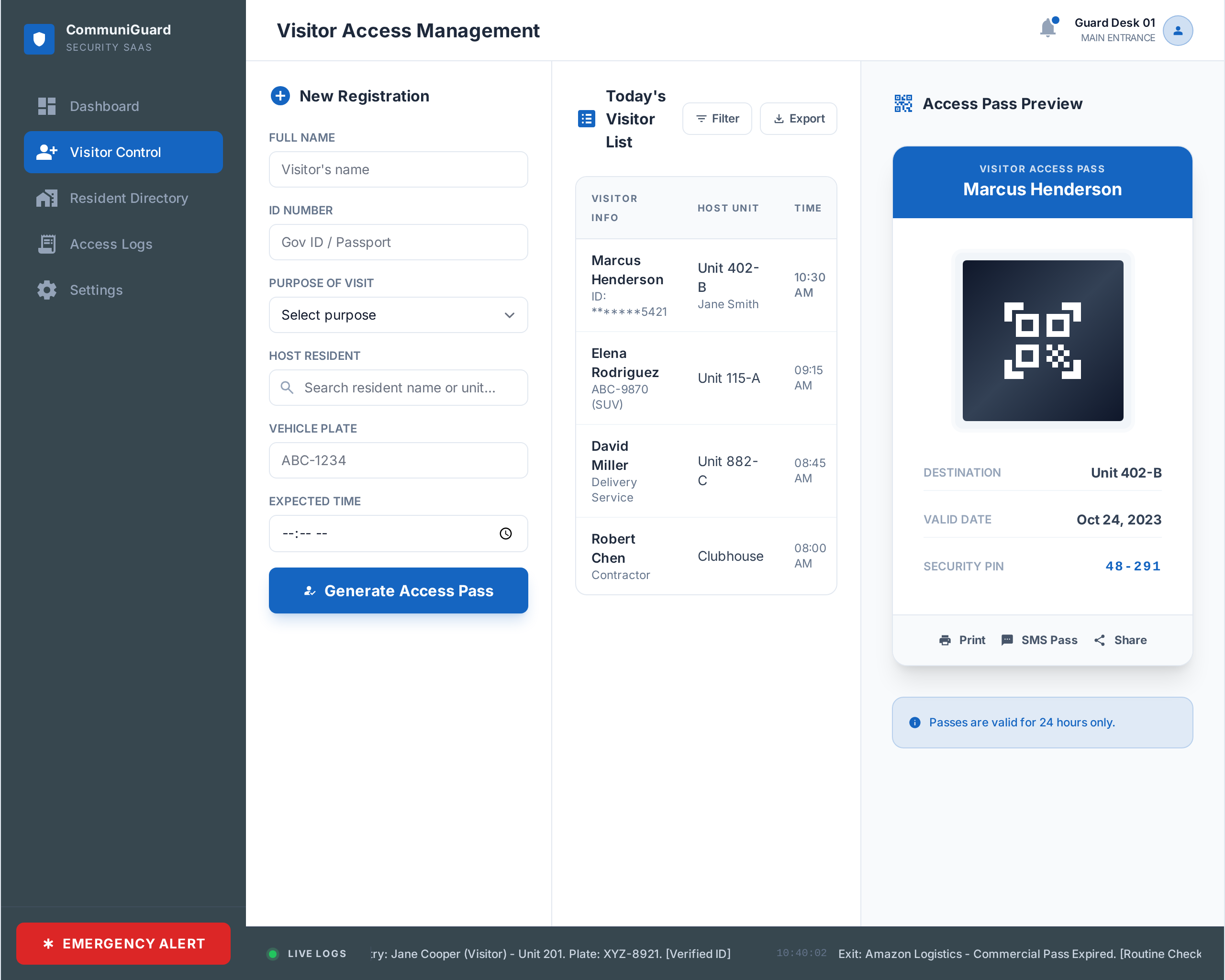This screenshot has height=980, width=1225.
Task: Share the access pass
Action: 1120,640
